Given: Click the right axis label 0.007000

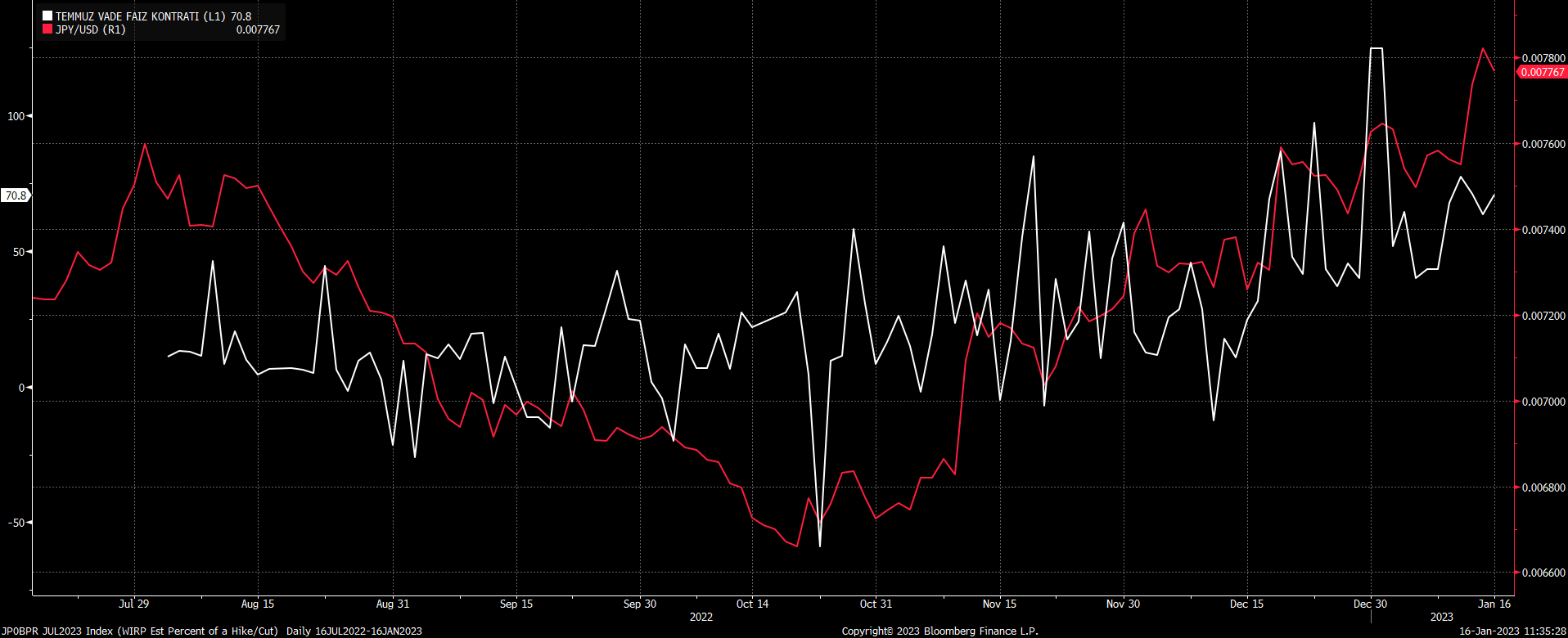Looking at the screenshot, I should [1543, 402].
